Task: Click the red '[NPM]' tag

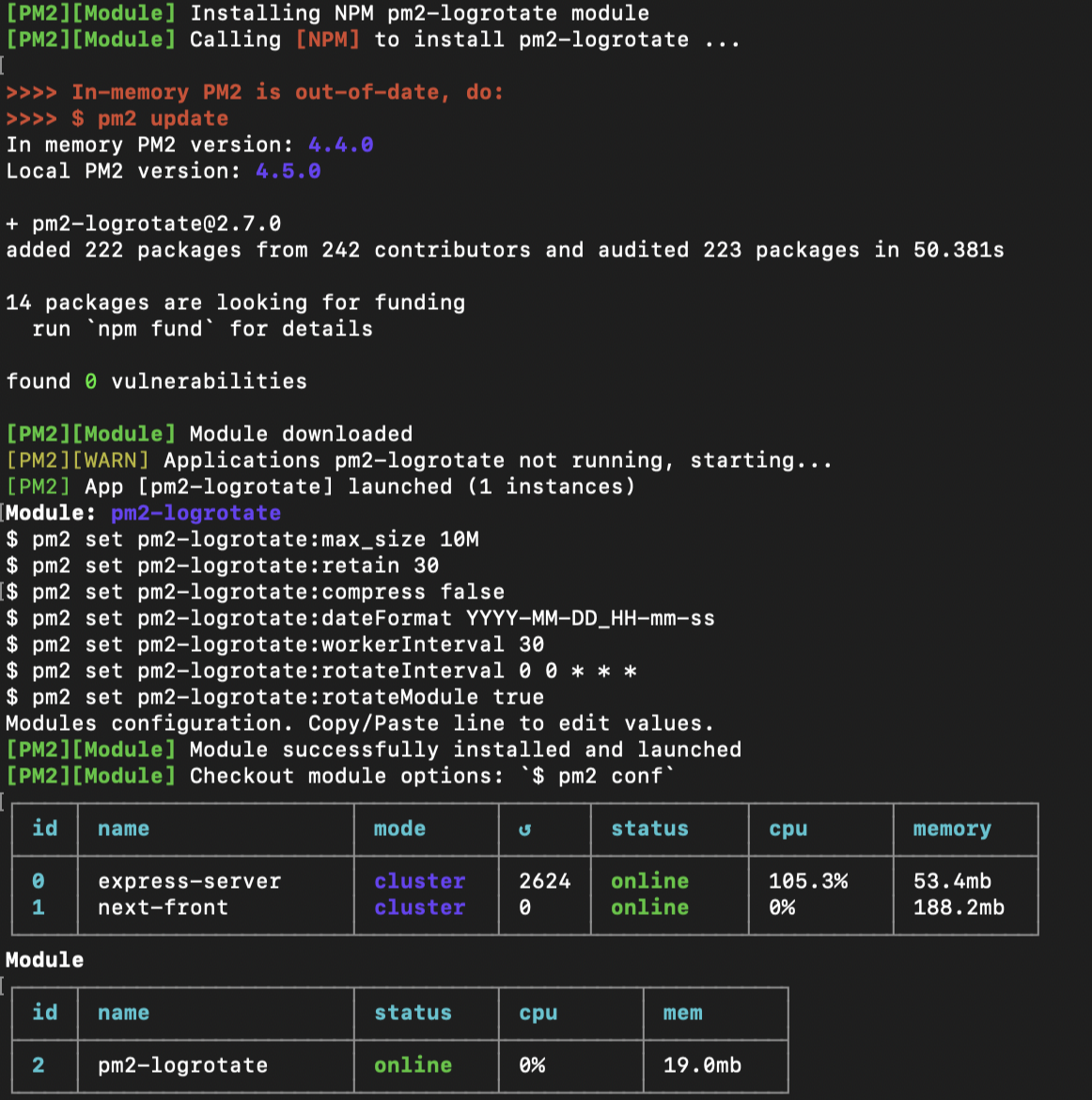Action: [327, 40]
